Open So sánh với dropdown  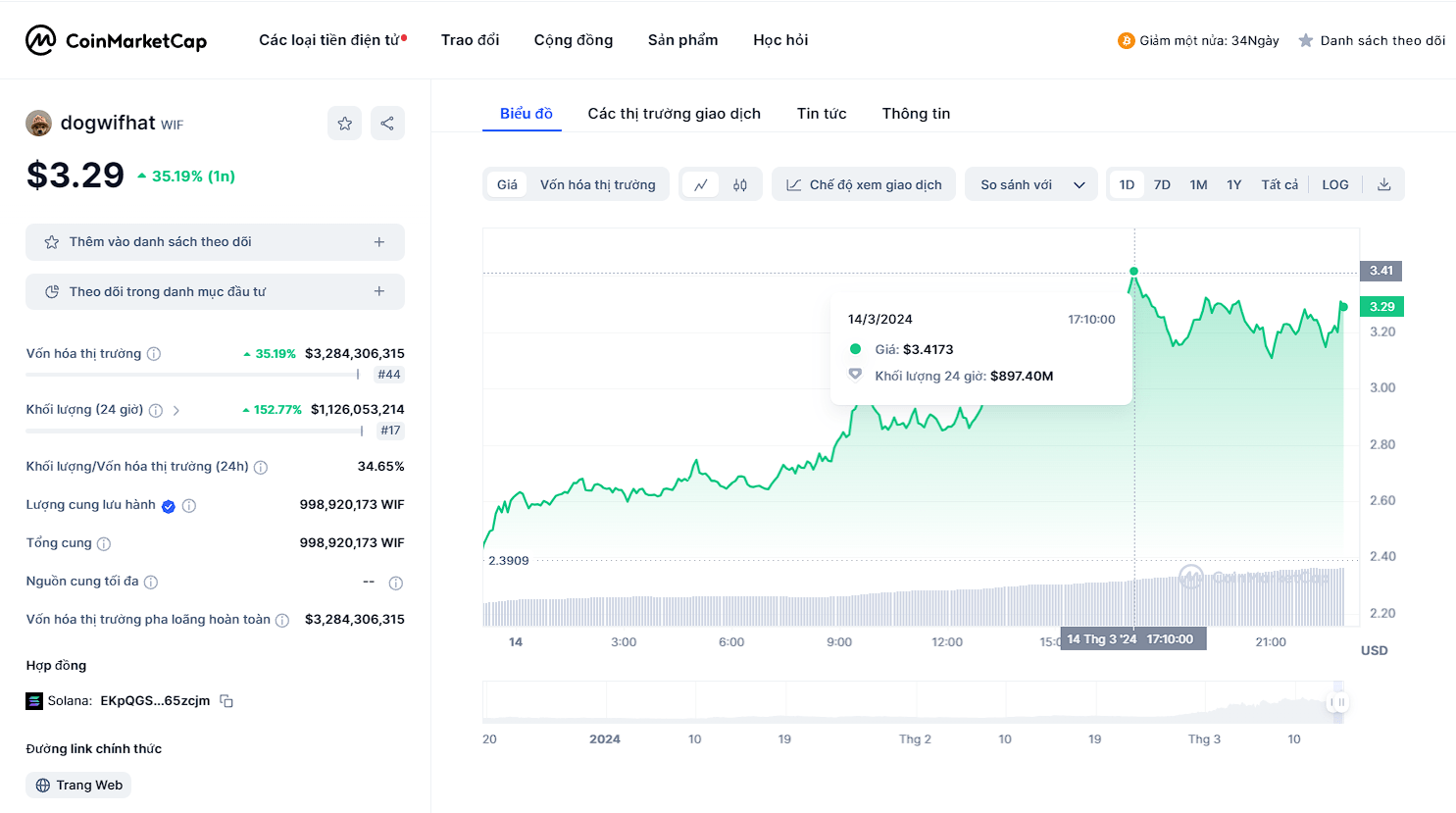tap(1031, 184)
